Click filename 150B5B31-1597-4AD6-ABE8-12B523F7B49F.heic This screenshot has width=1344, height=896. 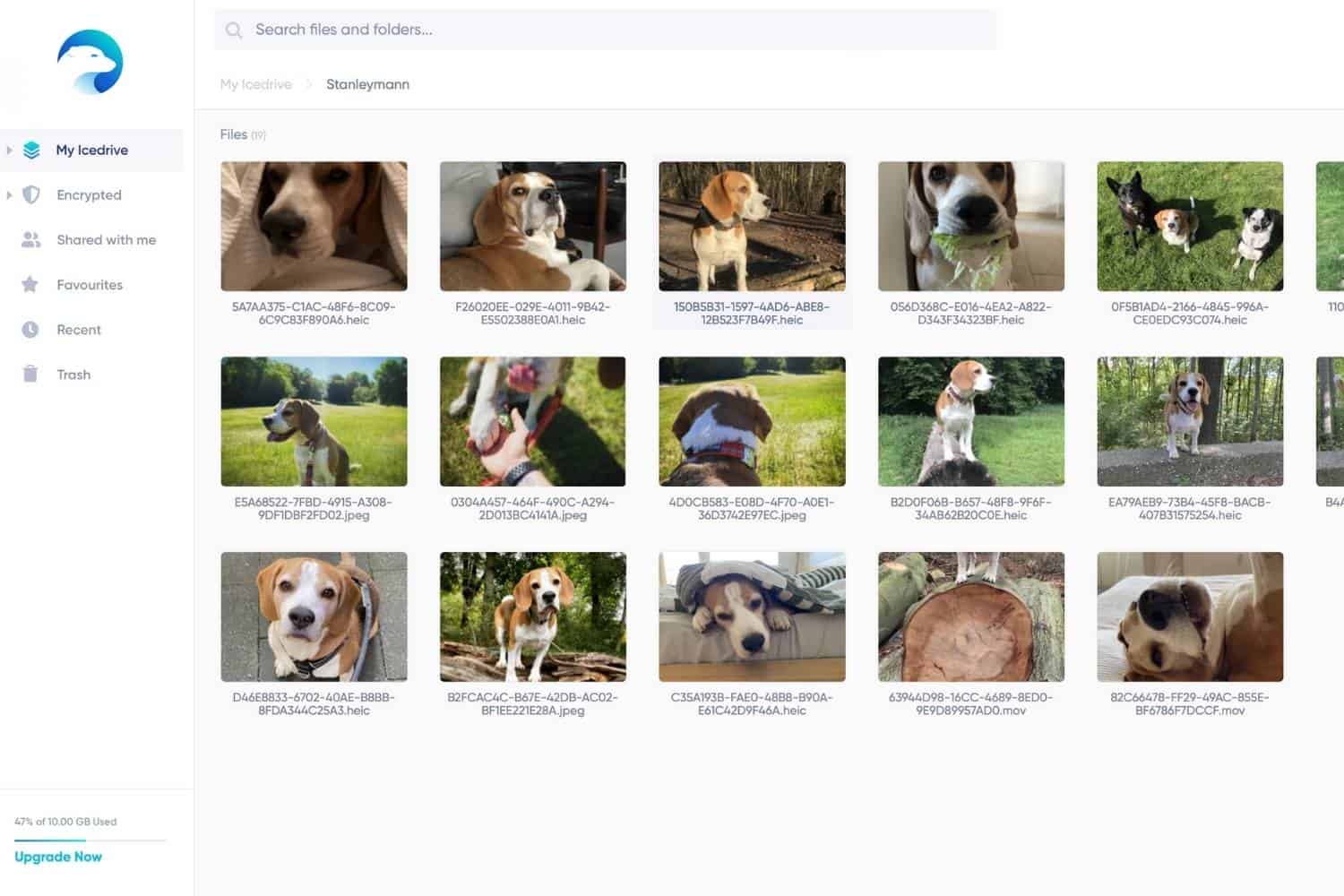[x=752, y=314]
